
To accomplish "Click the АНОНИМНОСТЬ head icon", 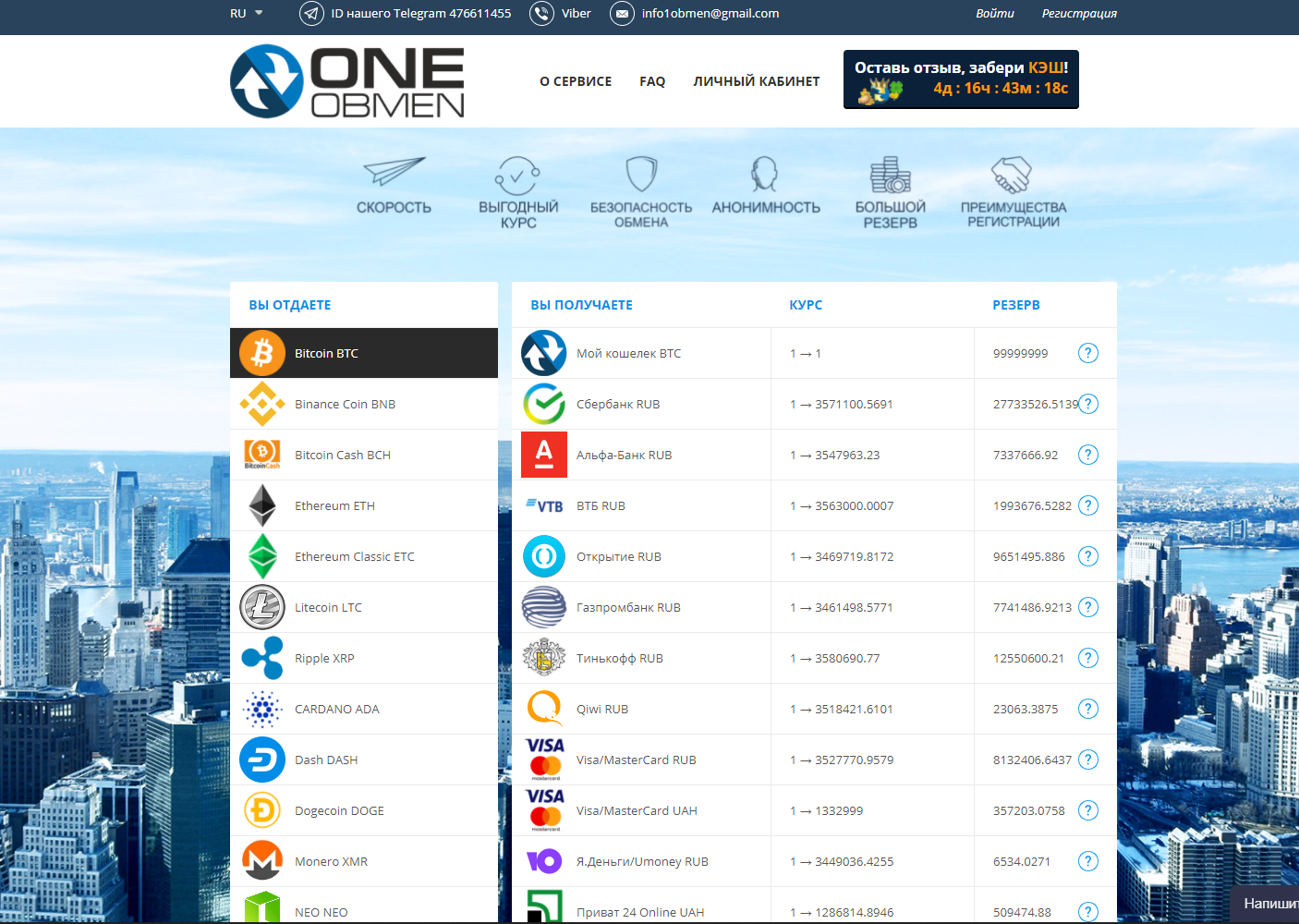I will [x=764, y=174].
